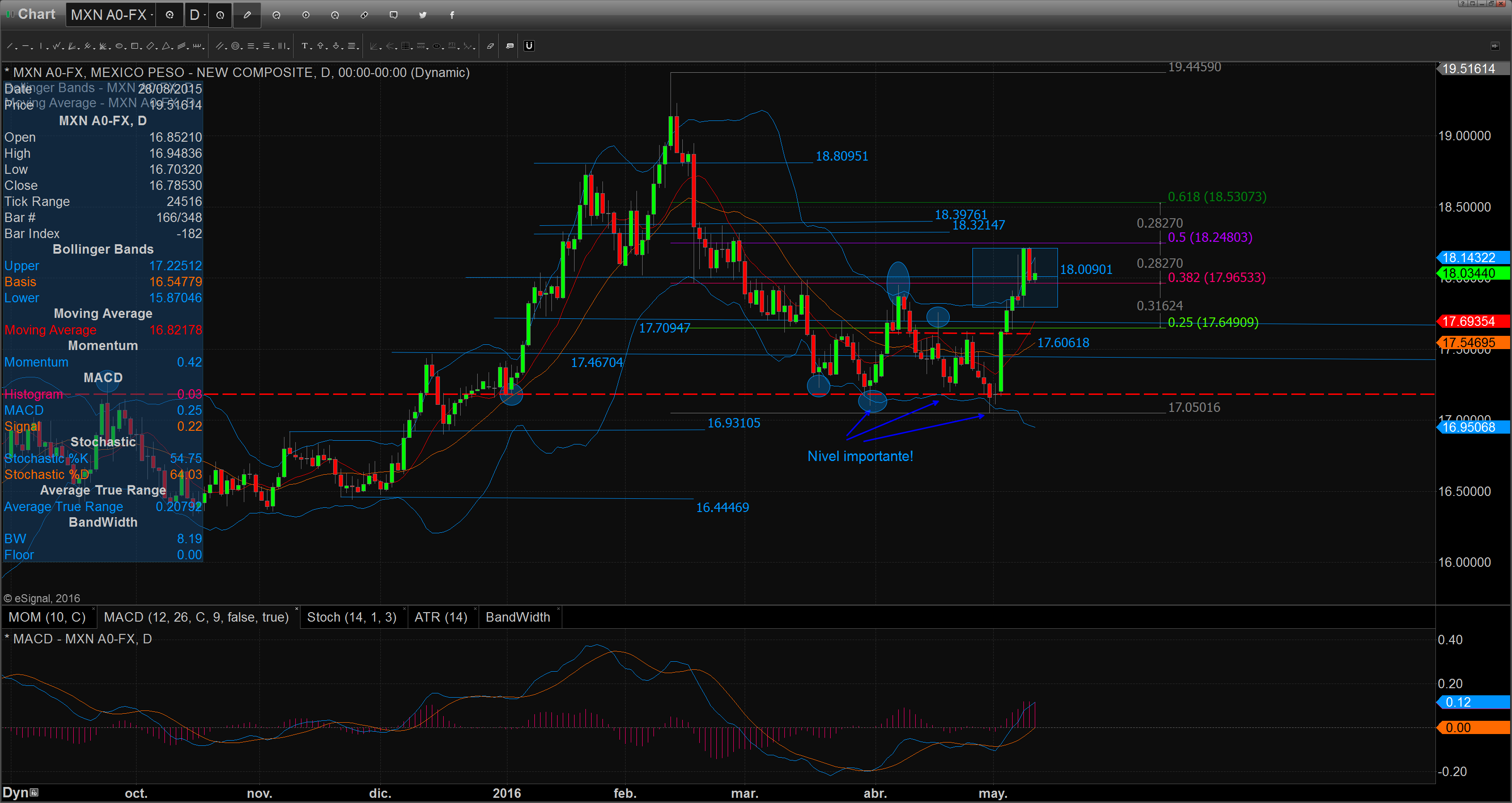Image resolution: width=1512 pixels, height=803 pixels.
Task: Click the 18.14322 blue price marker
Action: click(x=1473, y=257)
